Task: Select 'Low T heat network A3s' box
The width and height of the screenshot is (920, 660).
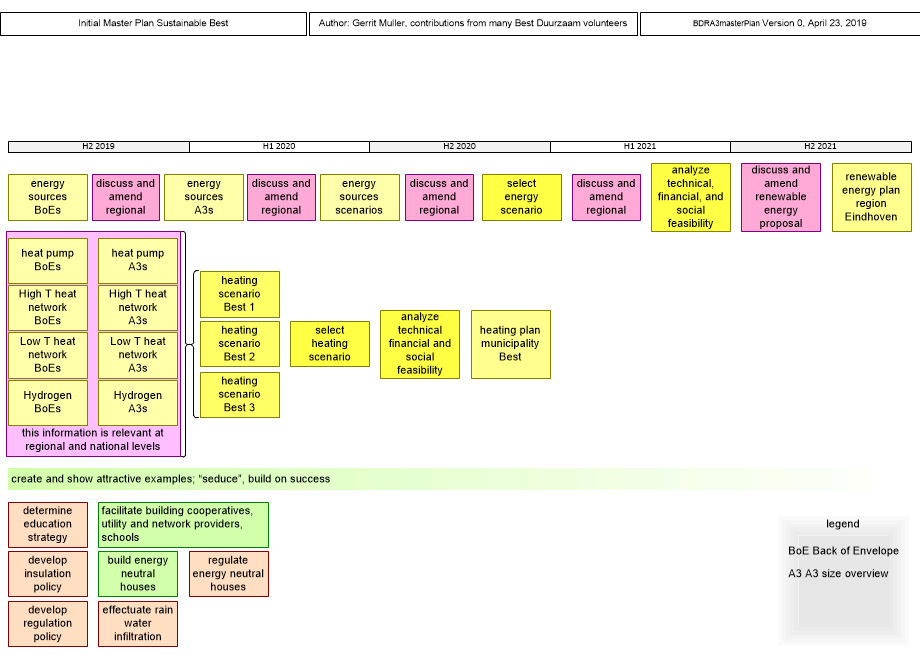Action: 138,355
